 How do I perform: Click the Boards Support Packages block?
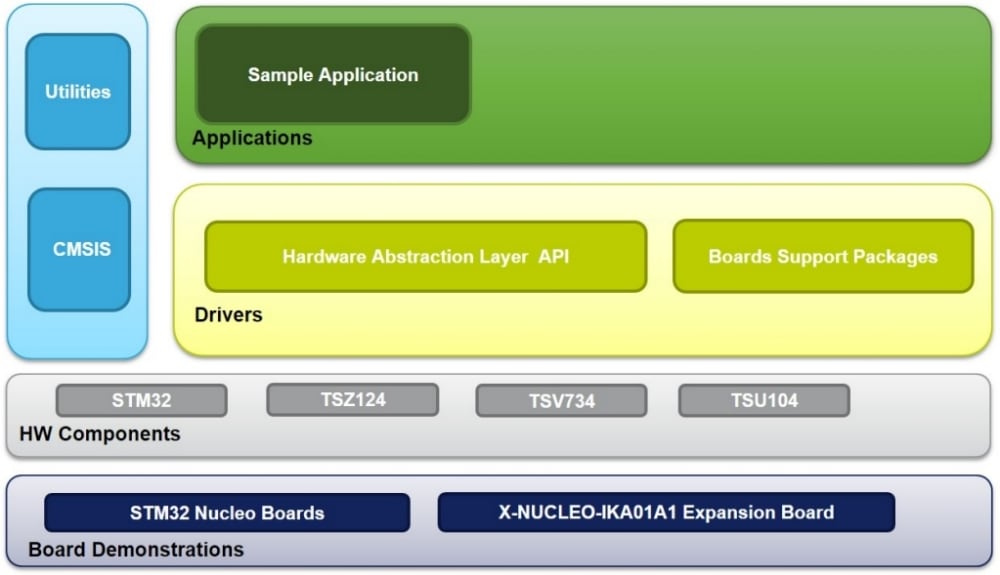coord(822,257)
